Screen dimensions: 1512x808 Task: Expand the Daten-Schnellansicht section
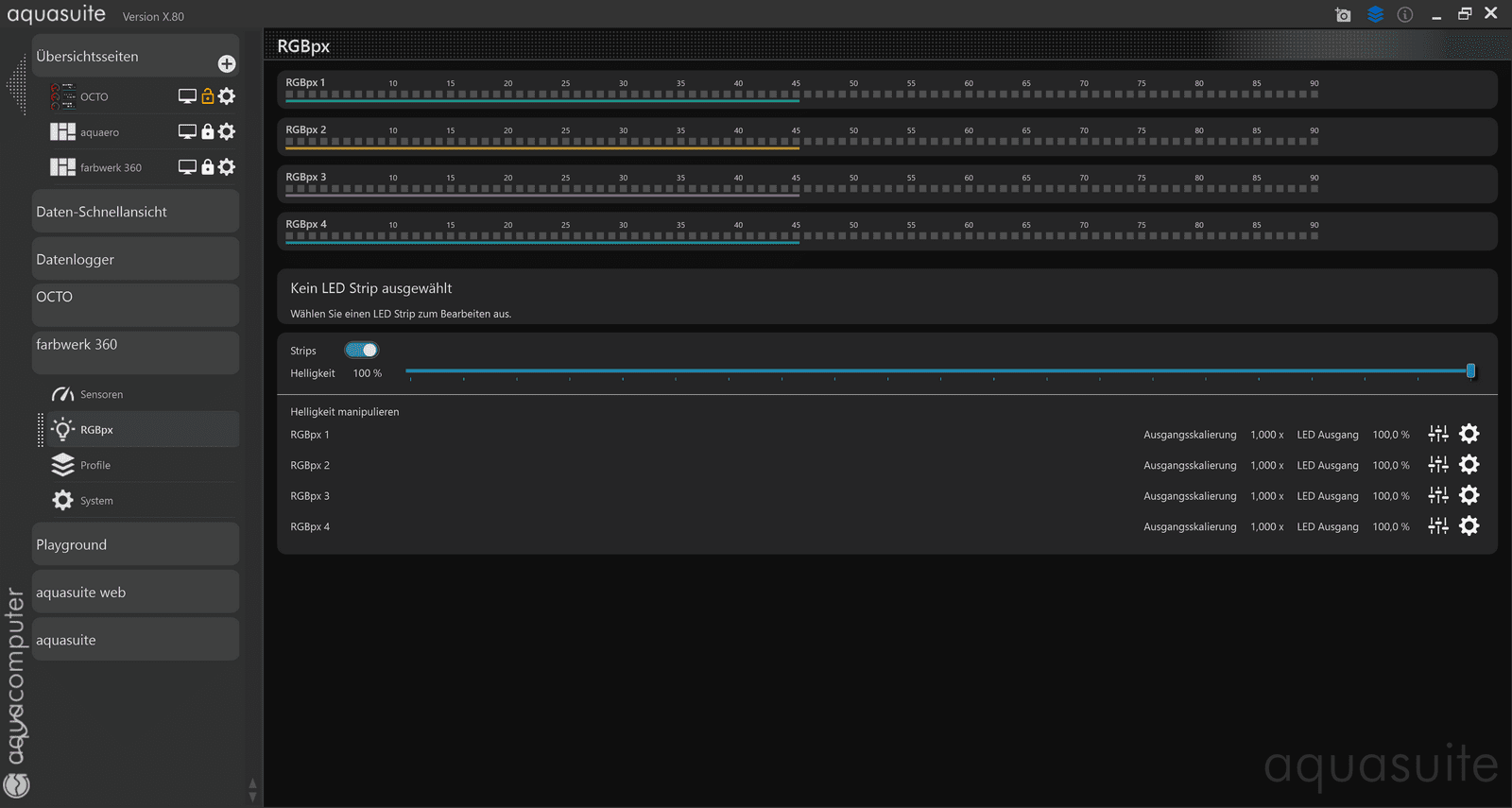pos(135,212)
